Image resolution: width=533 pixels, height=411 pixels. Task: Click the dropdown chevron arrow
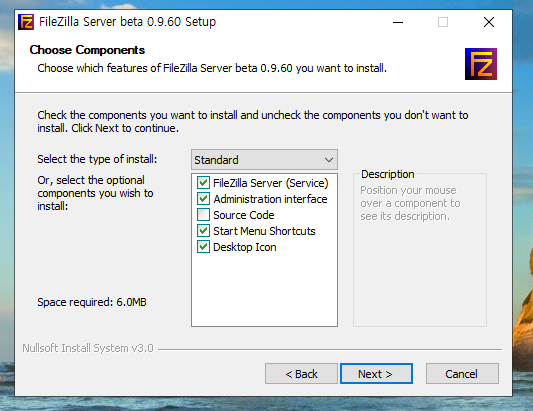point(328,160)
